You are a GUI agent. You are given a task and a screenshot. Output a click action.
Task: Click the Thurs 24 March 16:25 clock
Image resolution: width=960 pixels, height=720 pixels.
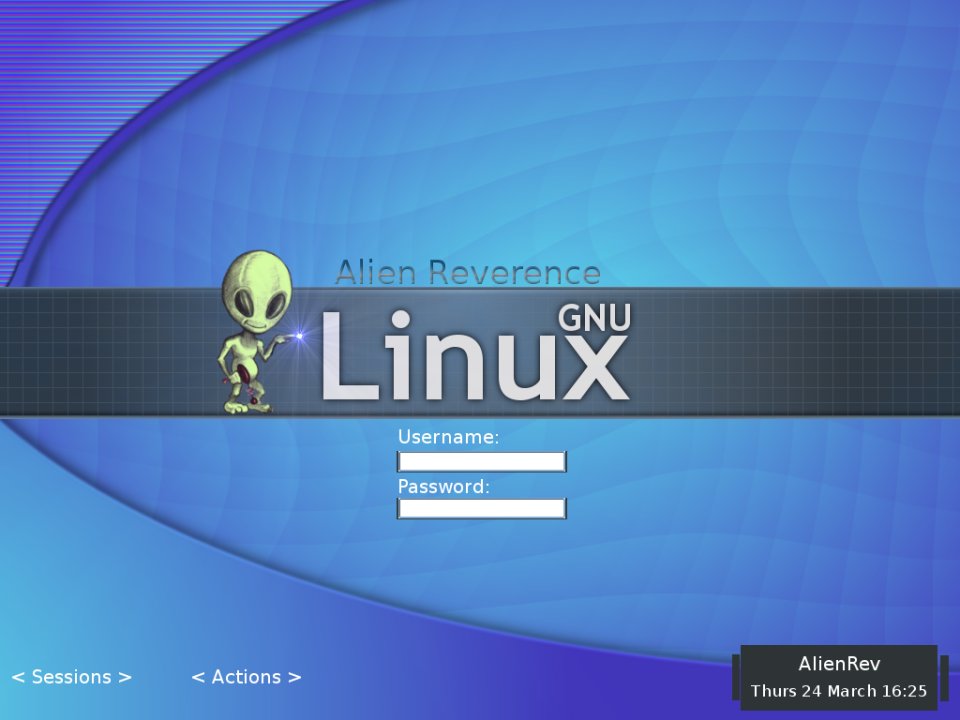(x=839, y=691)
